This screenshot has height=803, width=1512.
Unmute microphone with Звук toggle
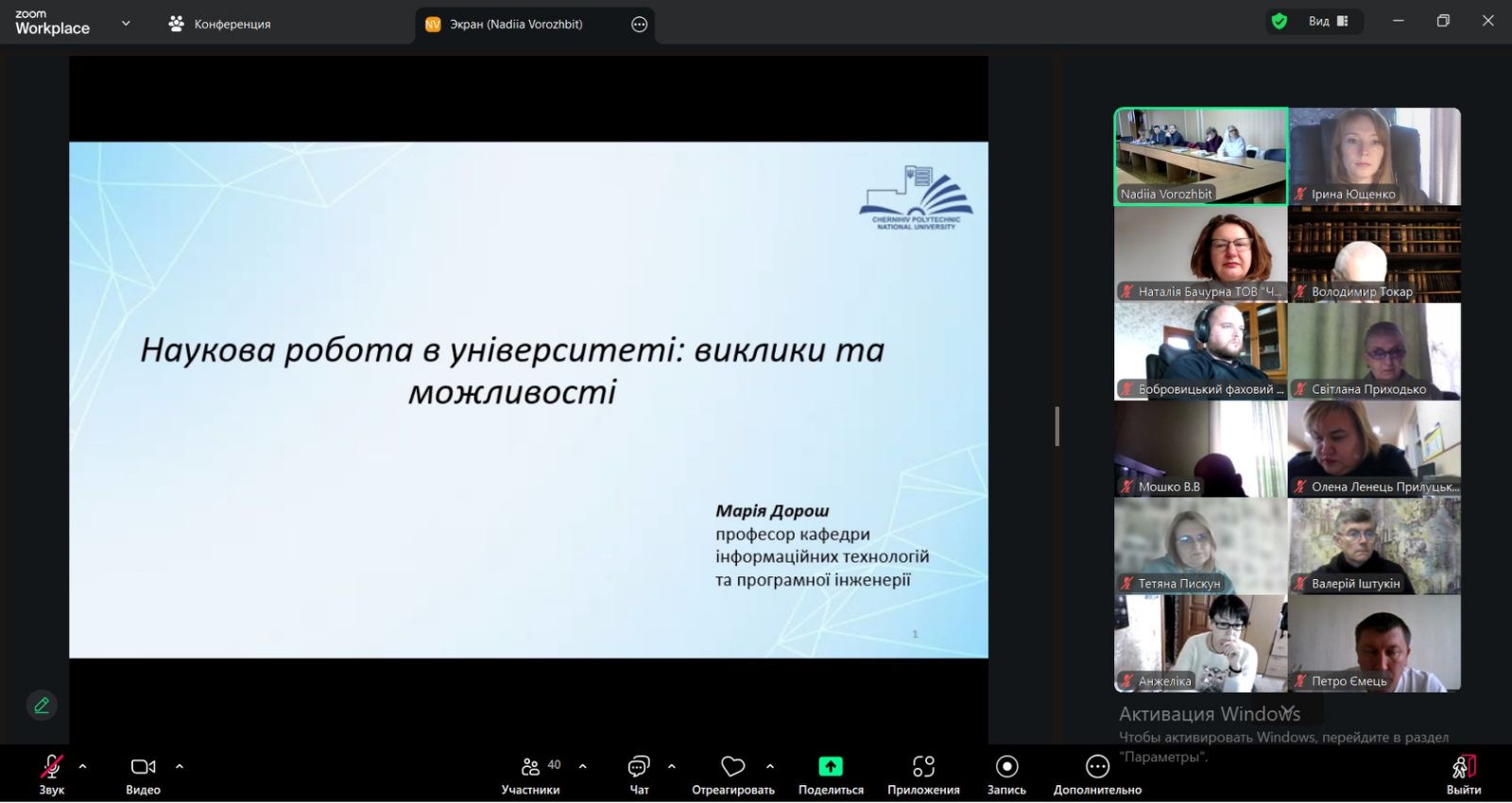tap(52, 767)
